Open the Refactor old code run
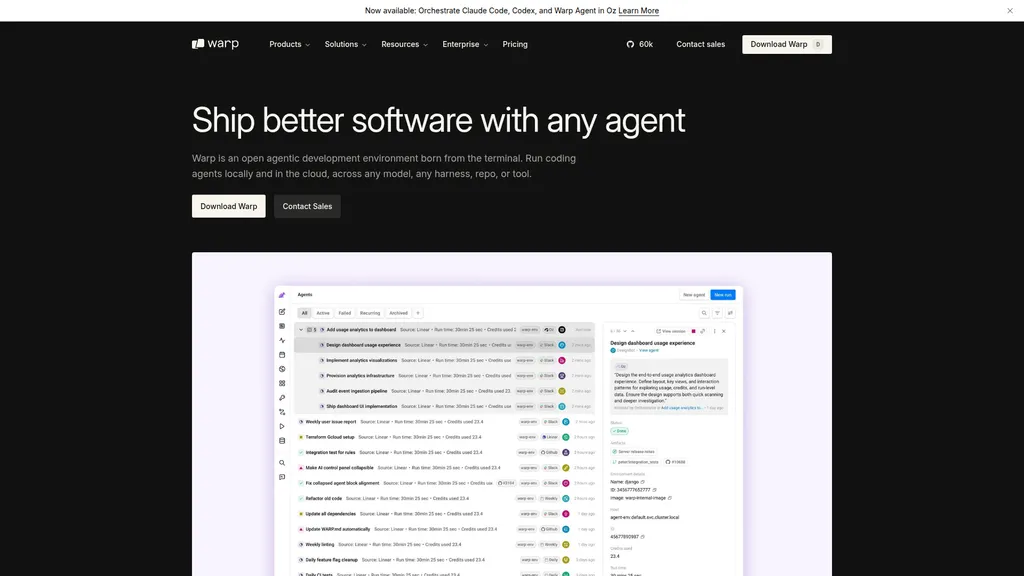 (x=444, y=498)
